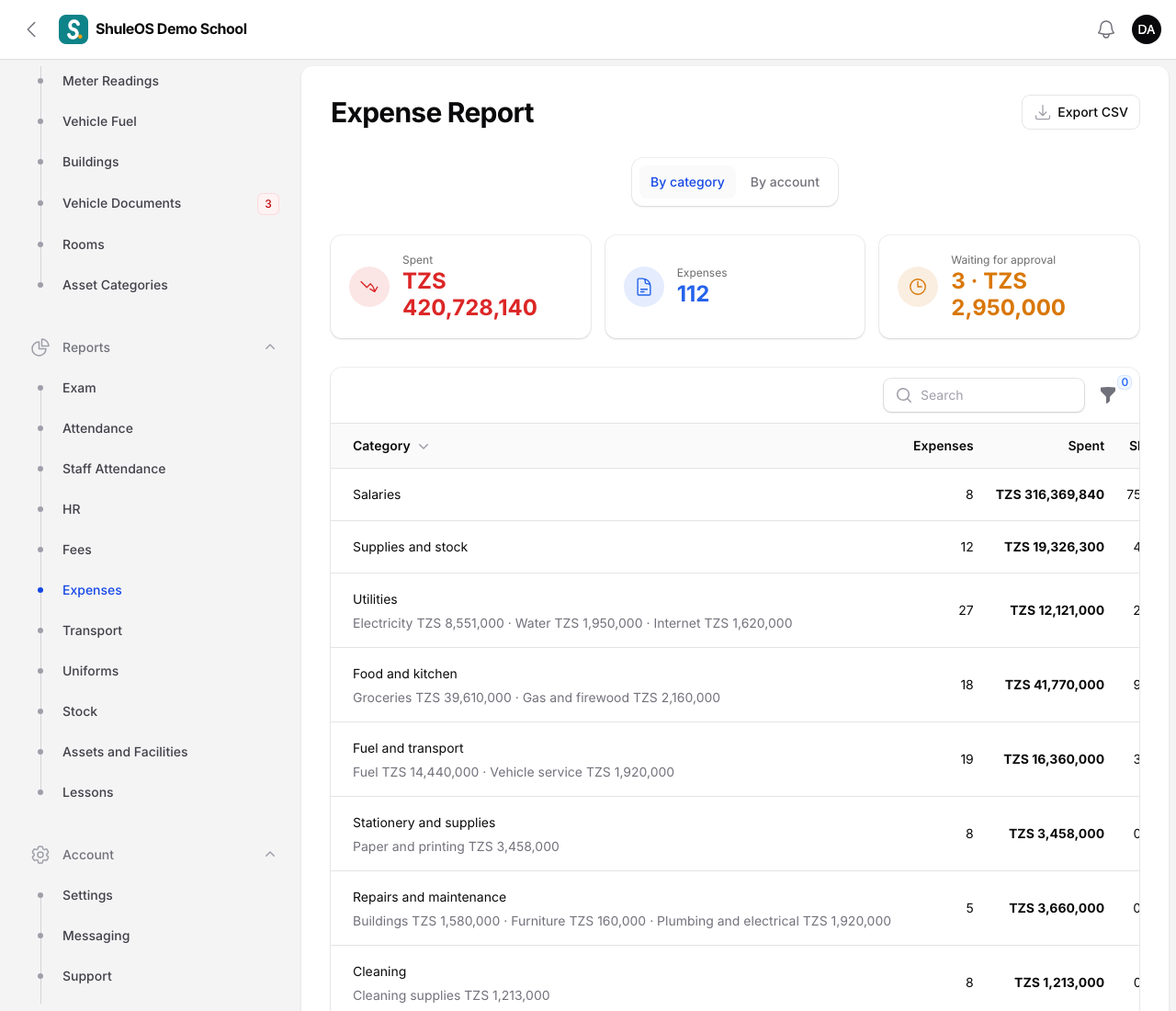The width and height of the screenshot is (1176, 1011).
Task: Open Meter Readings in sidebar
Action: (x=110, y=81)
